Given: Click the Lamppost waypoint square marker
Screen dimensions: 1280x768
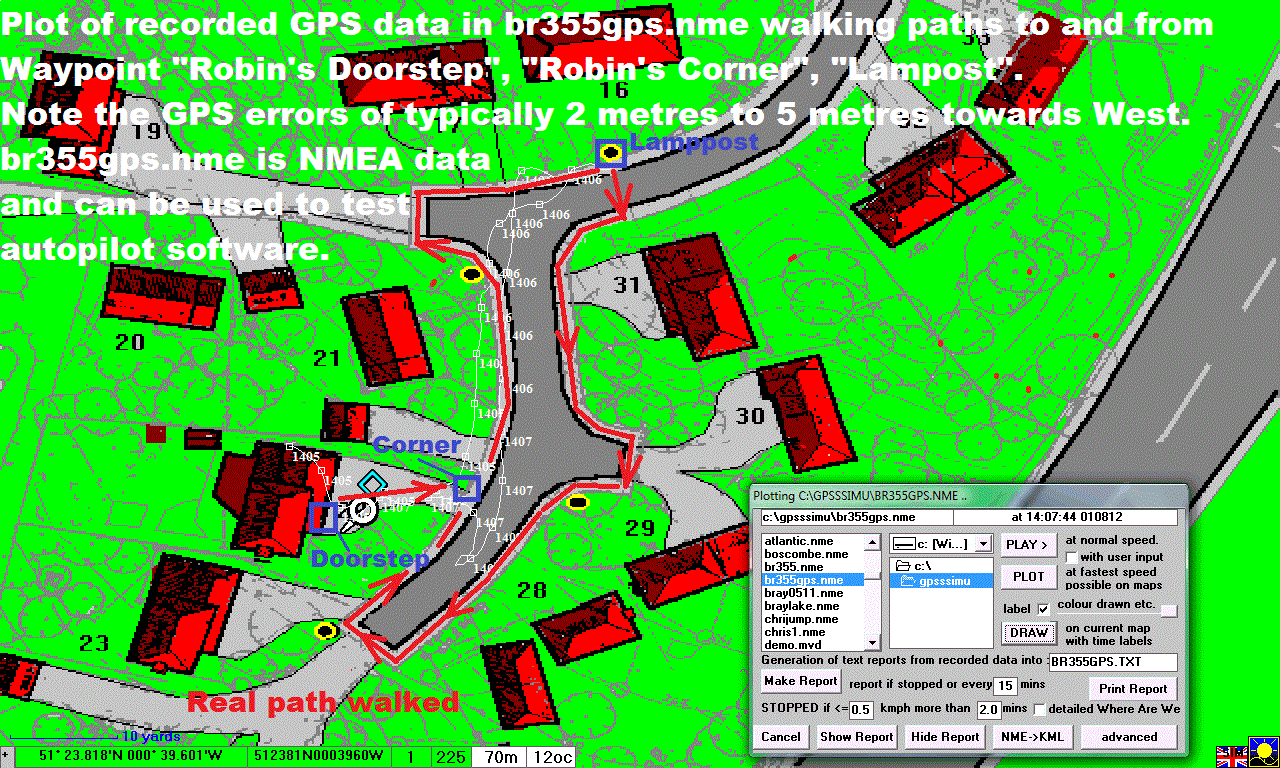Looking at the screenshot, I should click(x=610, y=153).
